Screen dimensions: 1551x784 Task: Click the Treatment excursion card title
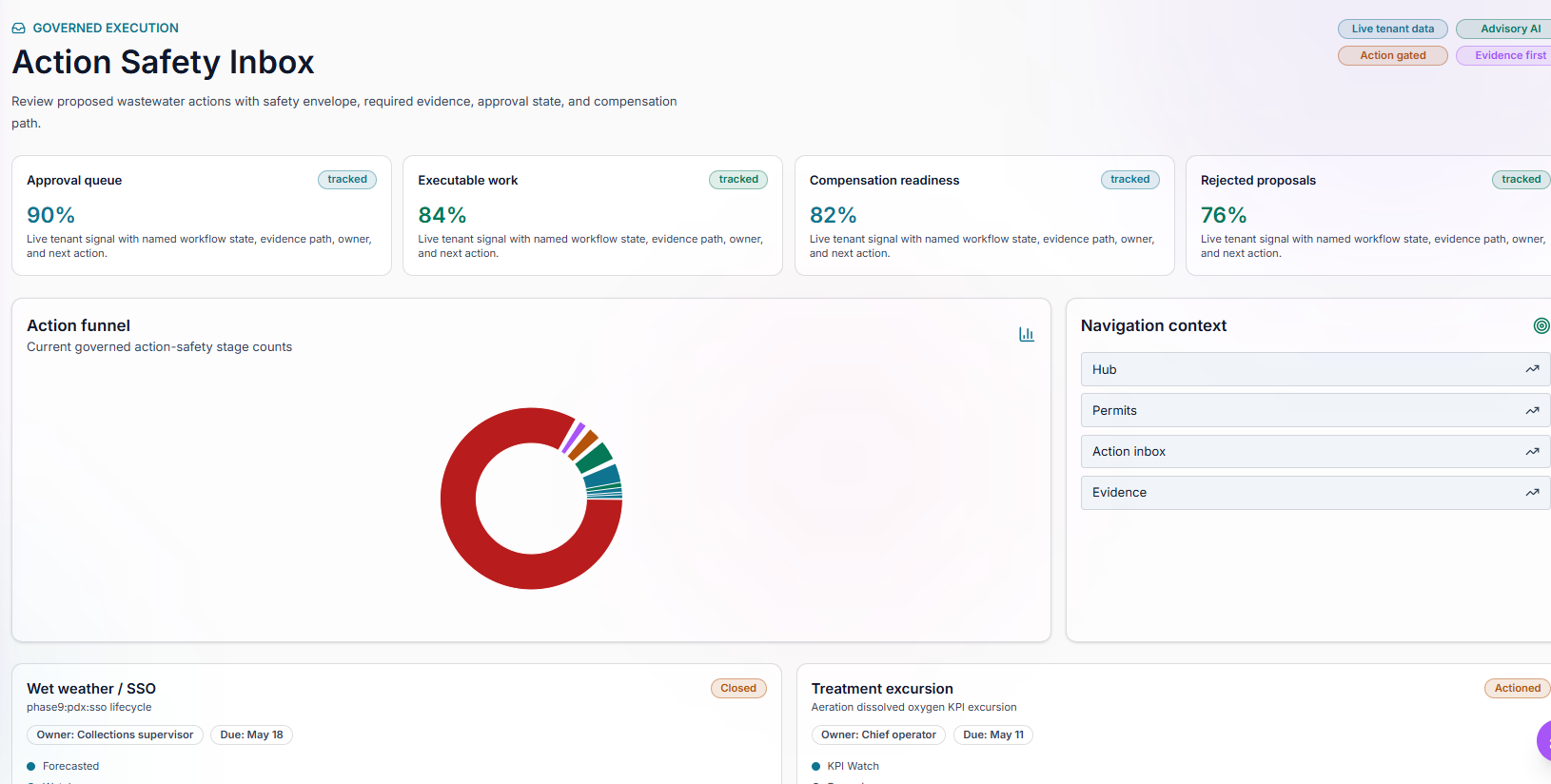882,689
